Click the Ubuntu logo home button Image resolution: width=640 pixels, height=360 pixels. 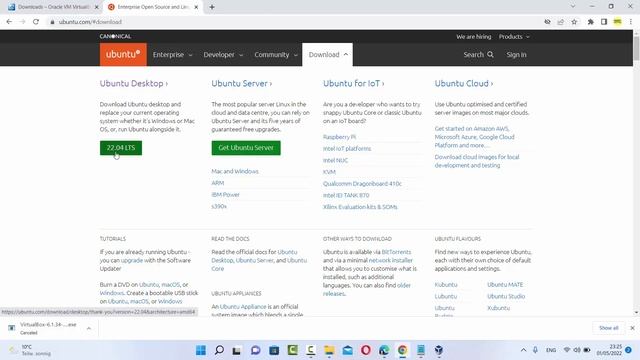click(x=123, y=54)
